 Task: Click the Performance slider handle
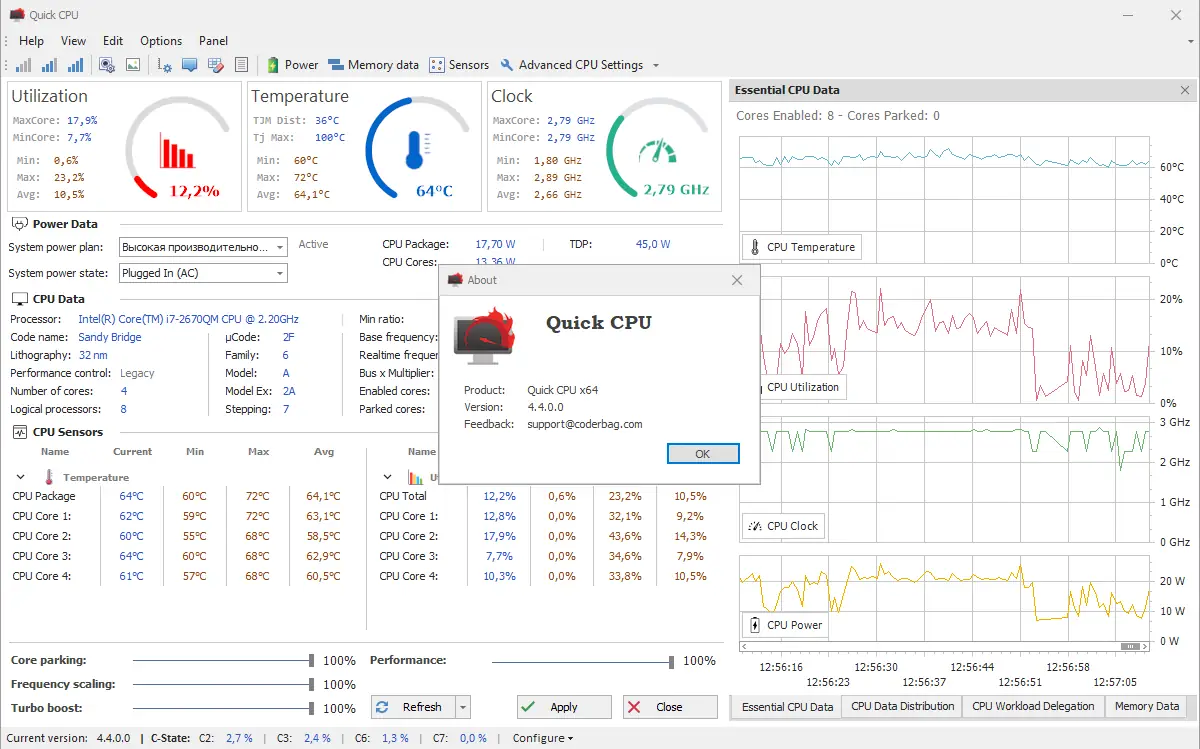pyautogui.click(x=671, y=661)
